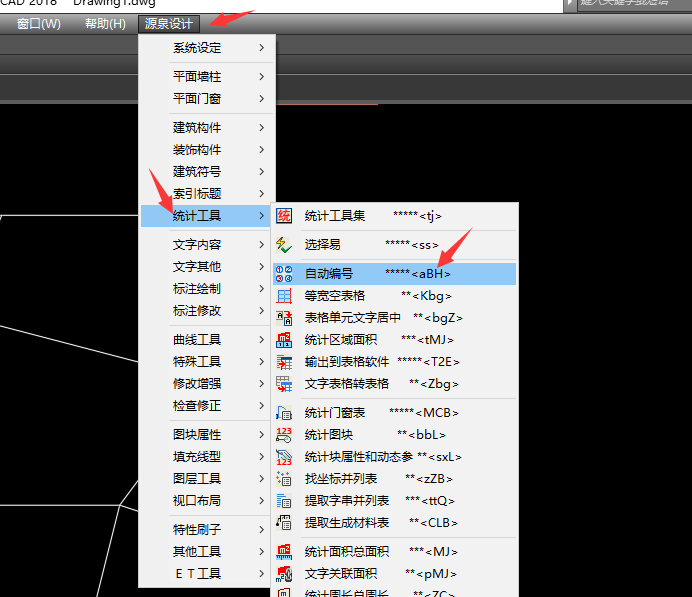Expand the 建筑符号 submenu arrow
The width and height of the screenshot is (692, 597).
point(262,172)
